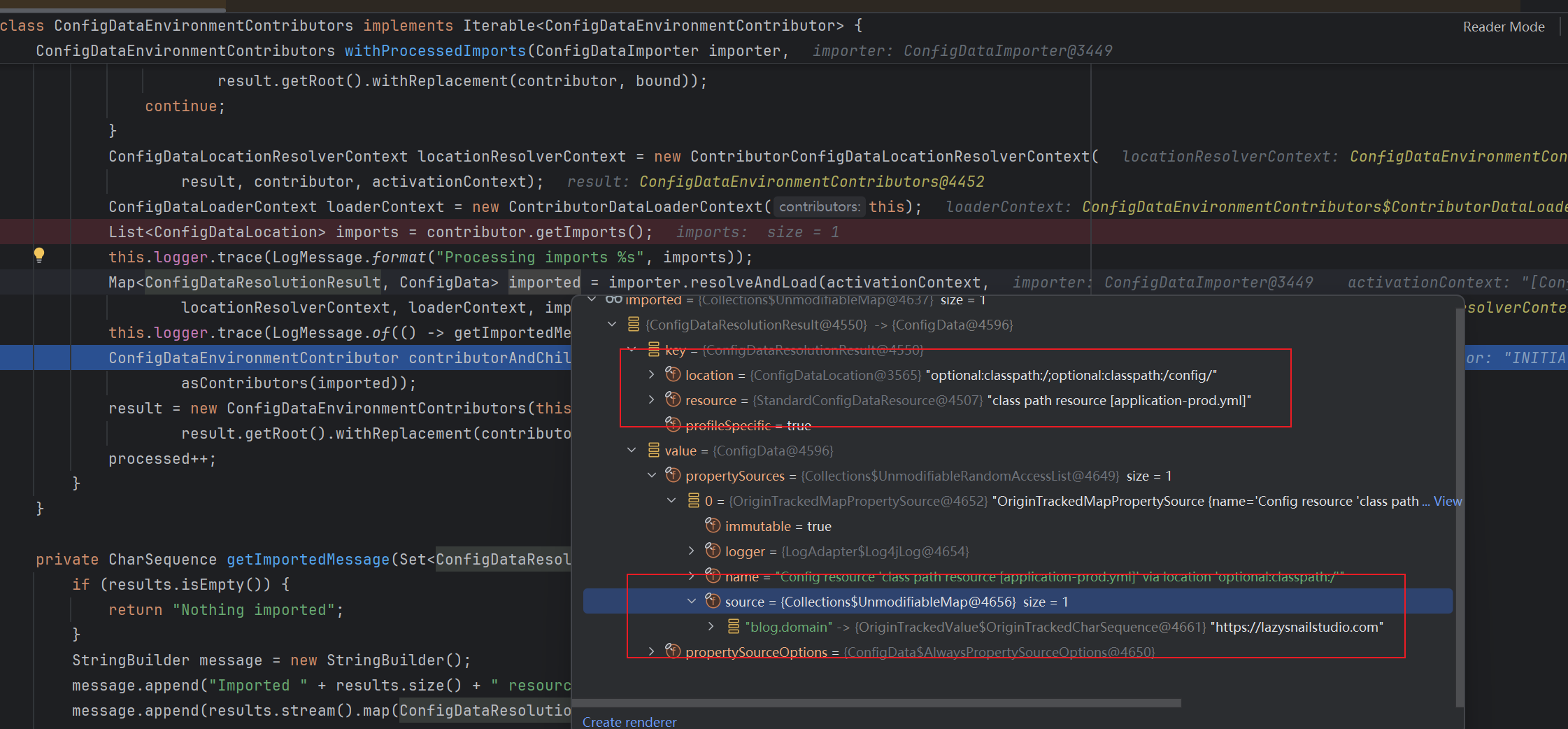Click the list element icon beside 0
1568x729 pixels.
click(693, 501)
